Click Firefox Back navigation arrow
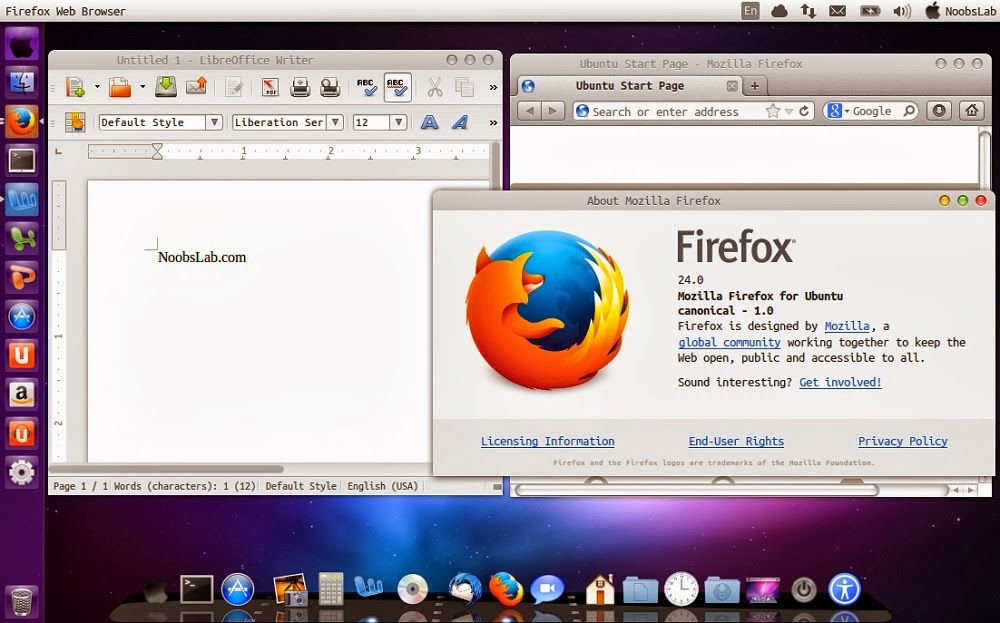 [x=530, y=111]
